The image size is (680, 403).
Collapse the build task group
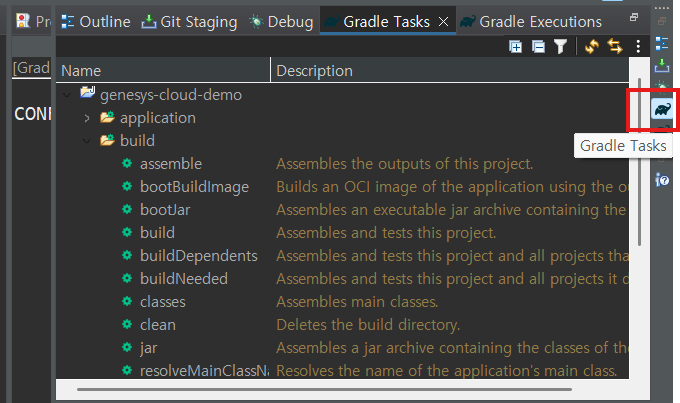(x=87, y=141)
